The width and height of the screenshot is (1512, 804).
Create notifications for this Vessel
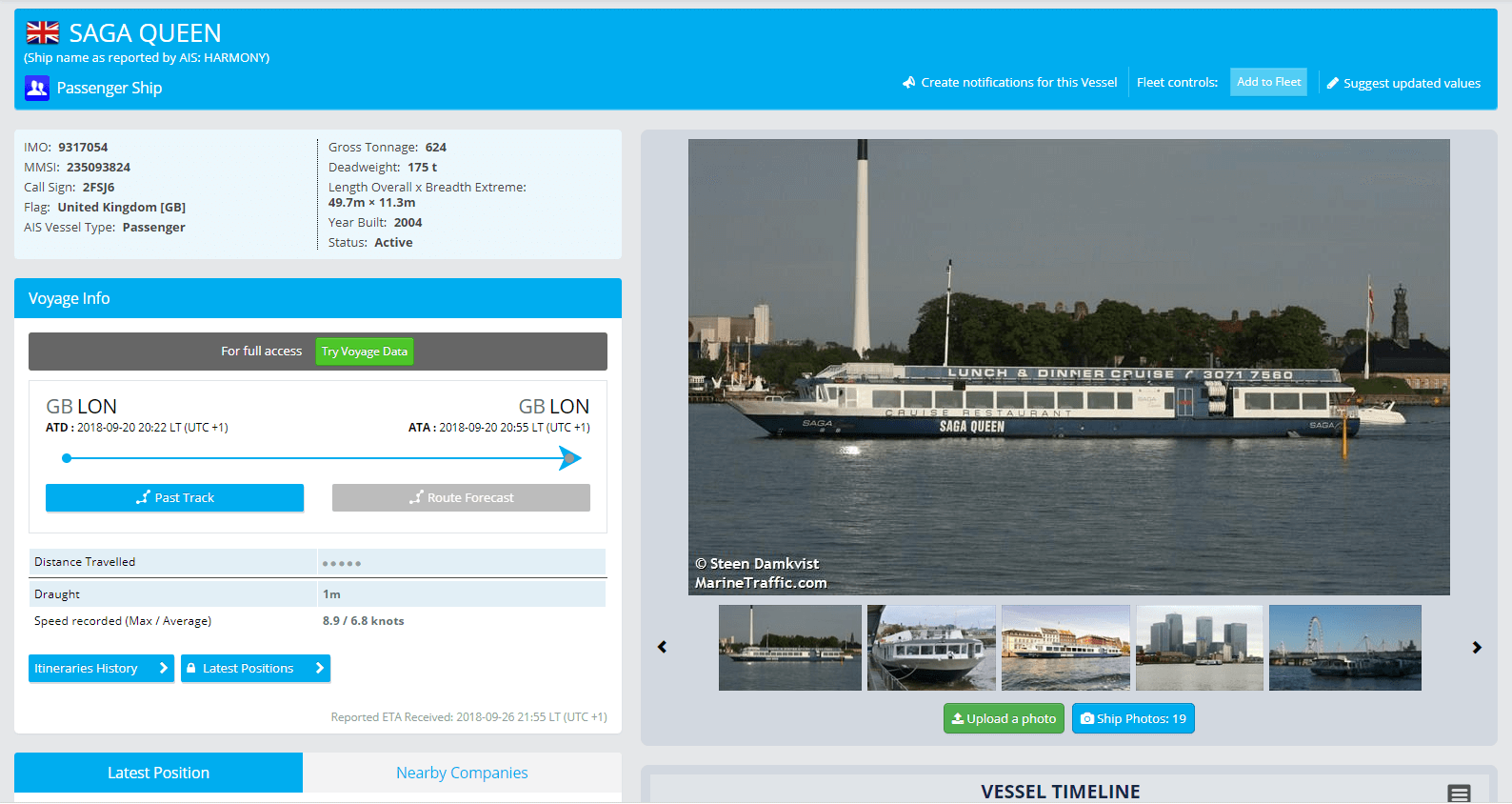click(1010, 83)
